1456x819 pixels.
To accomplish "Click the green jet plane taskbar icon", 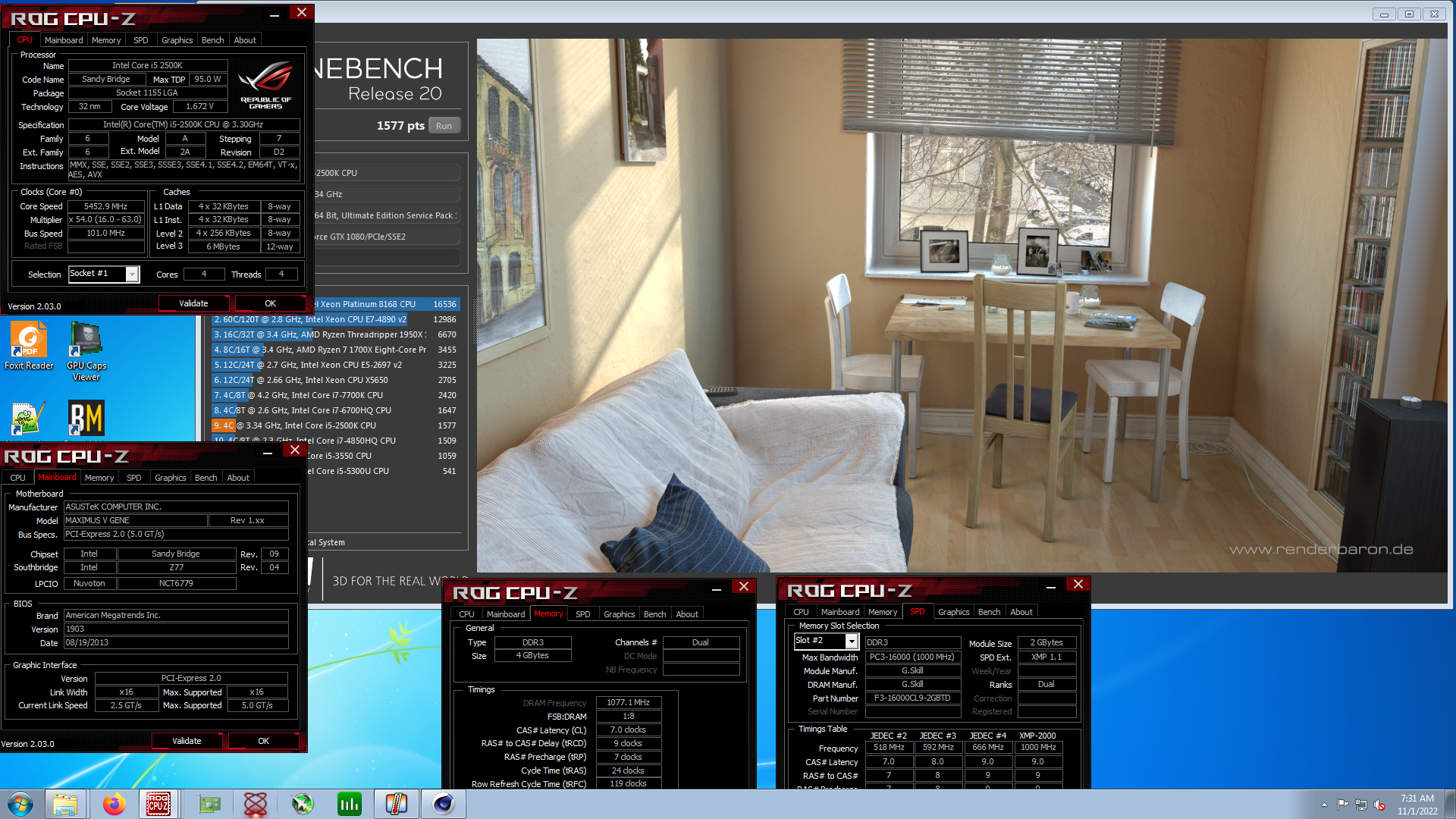I will [x=303, y=804].
